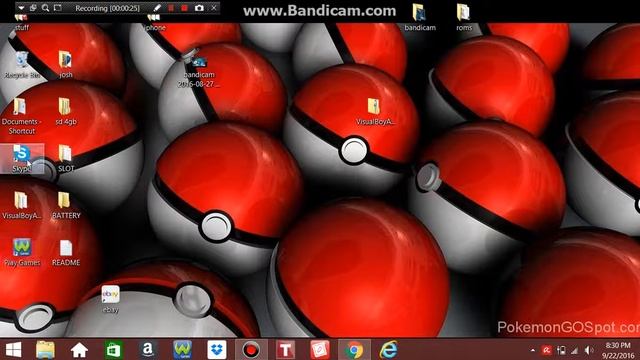Select the Skype desktop shortcut
The height and width of the screenshot is (360, 640).
[x=22, y=158]
